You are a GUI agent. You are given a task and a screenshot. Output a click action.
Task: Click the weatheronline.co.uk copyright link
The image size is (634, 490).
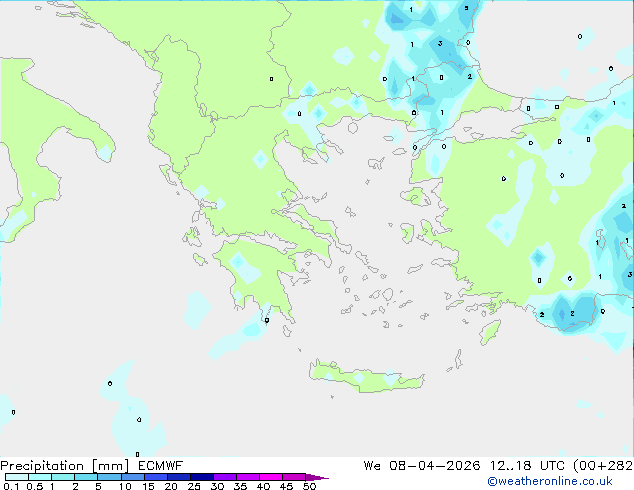pos(550,481)
